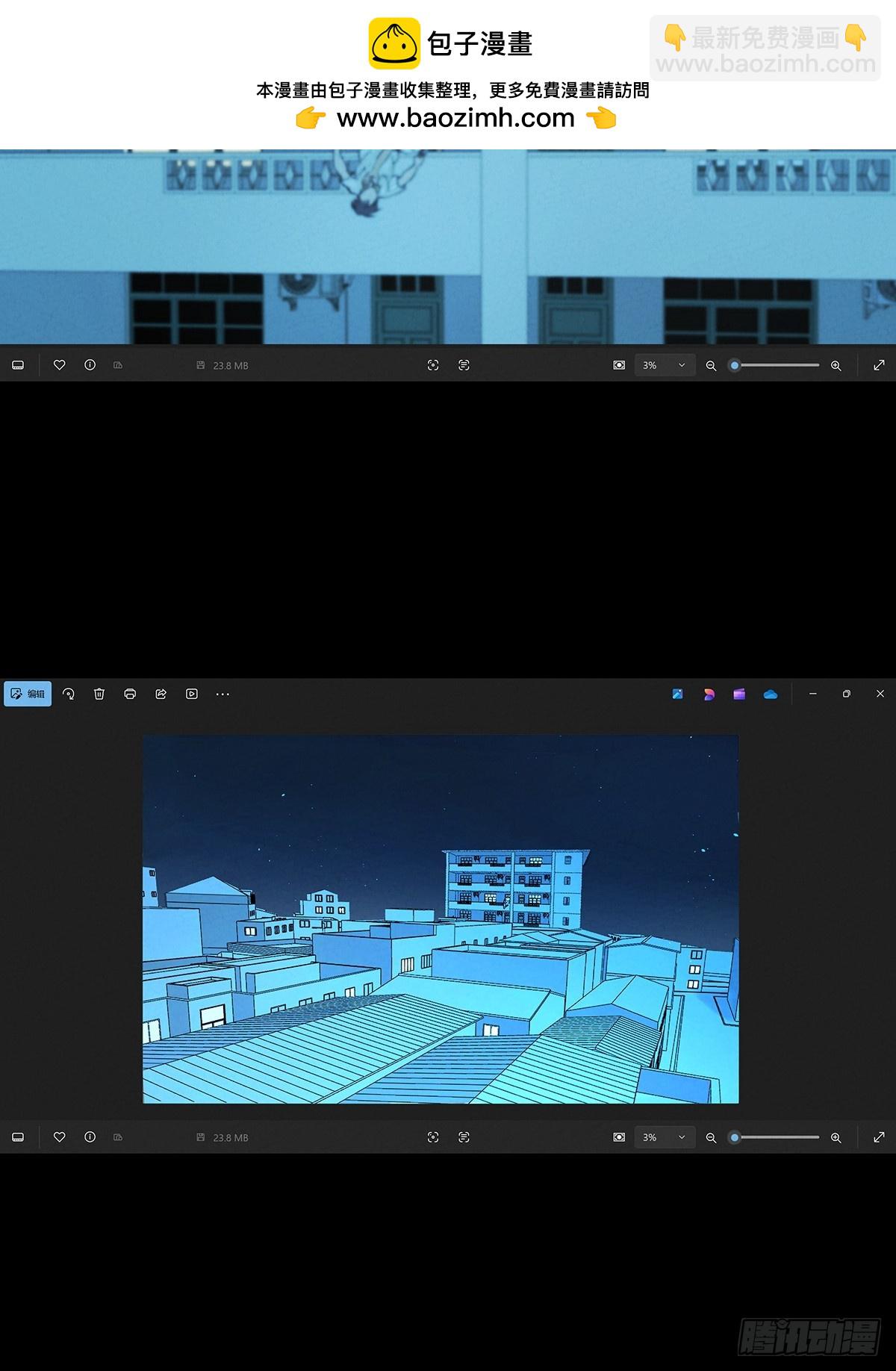Start the slideshow using the play icon

coord(192,694)
